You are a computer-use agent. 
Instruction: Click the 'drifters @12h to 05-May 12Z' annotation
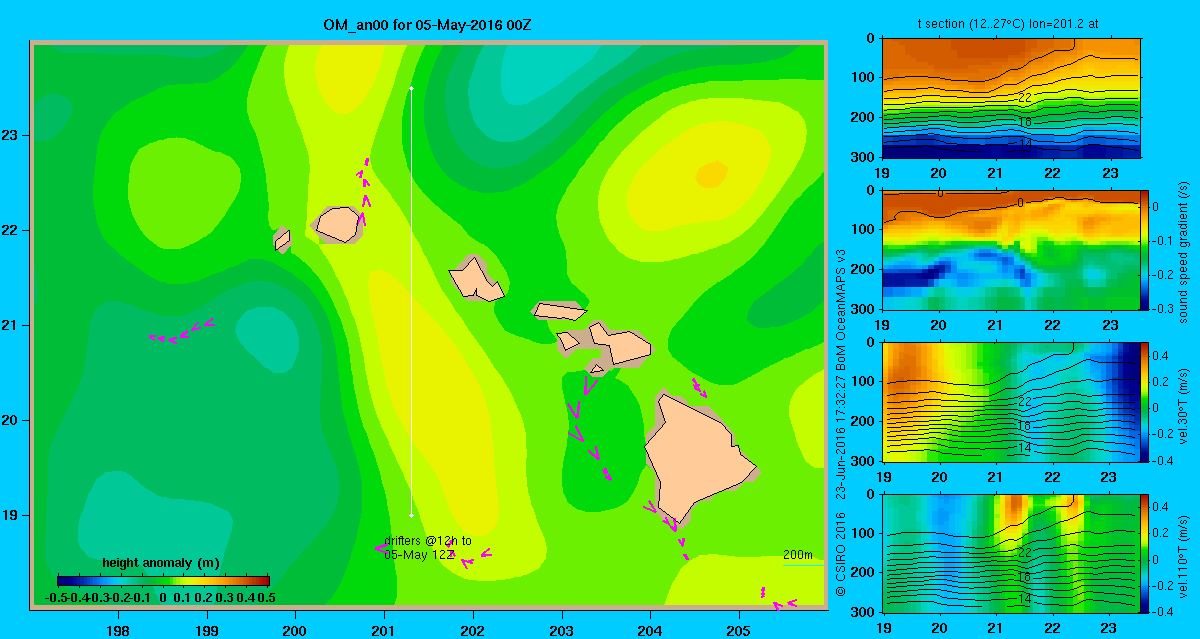(x=427, y=548)
